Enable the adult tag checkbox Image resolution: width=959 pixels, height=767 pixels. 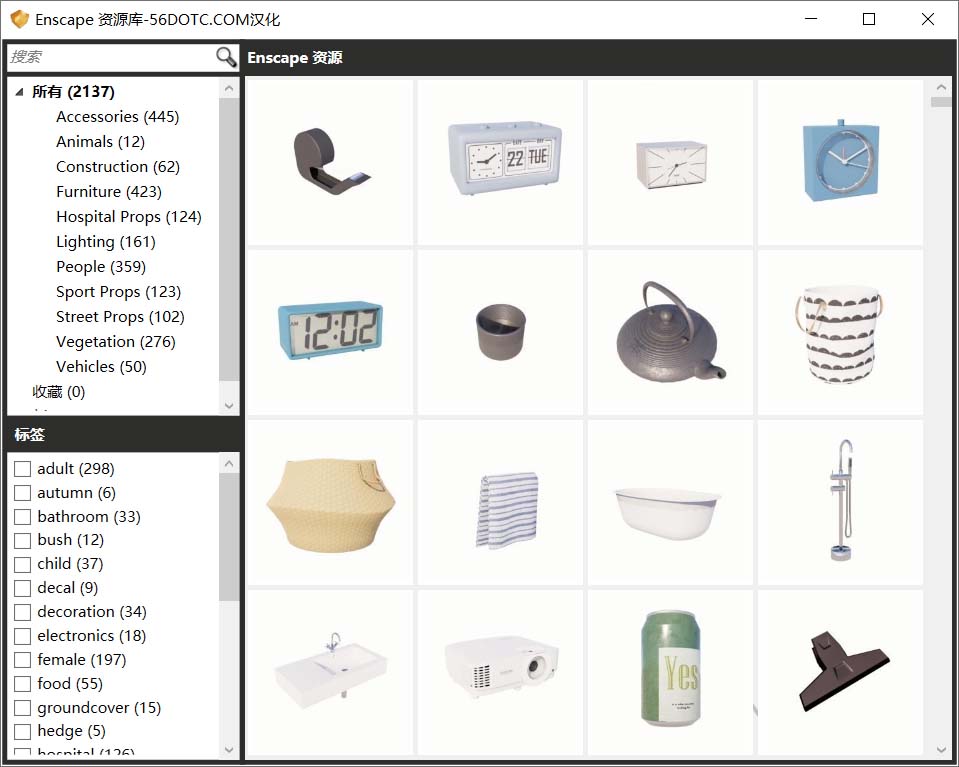pyautogui.click(x=23, y=469)
